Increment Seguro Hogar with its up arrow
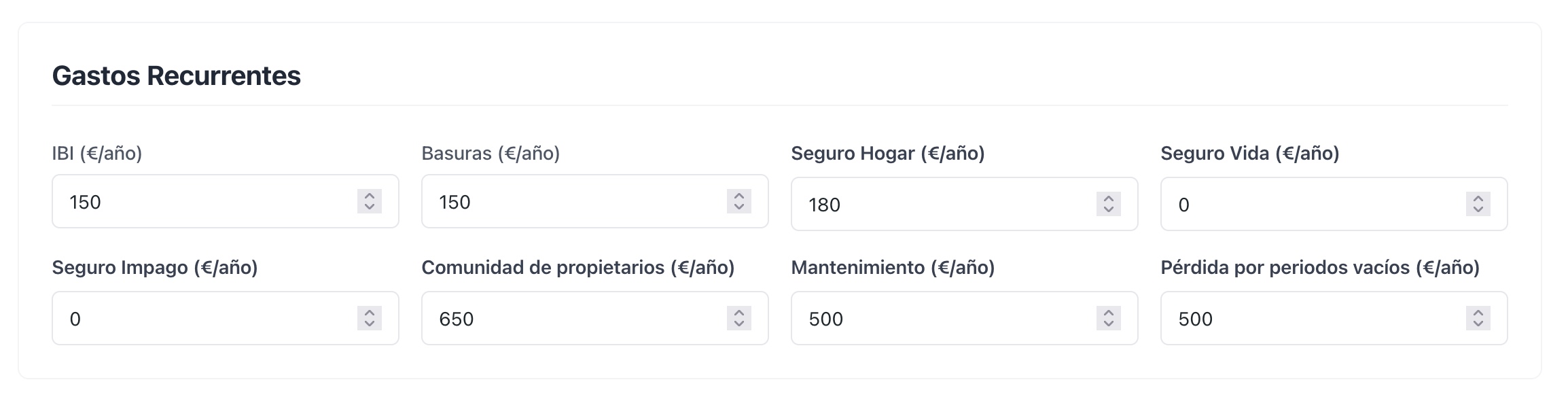Screen dimensions: 1568x416 [1109, 197]
